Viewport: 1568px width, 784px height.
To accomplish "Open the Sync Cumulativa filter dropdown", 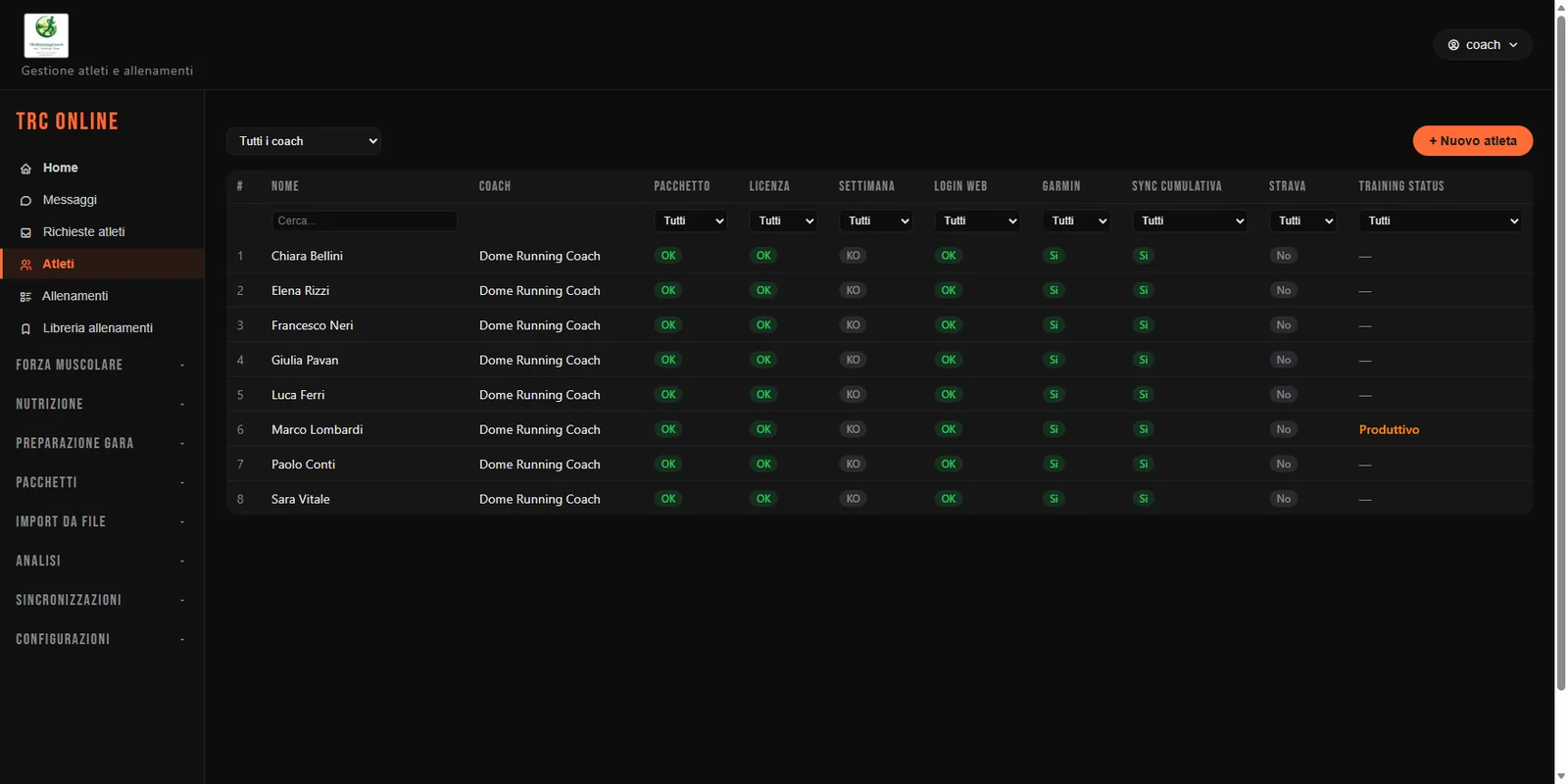I will coord(1190,220).
